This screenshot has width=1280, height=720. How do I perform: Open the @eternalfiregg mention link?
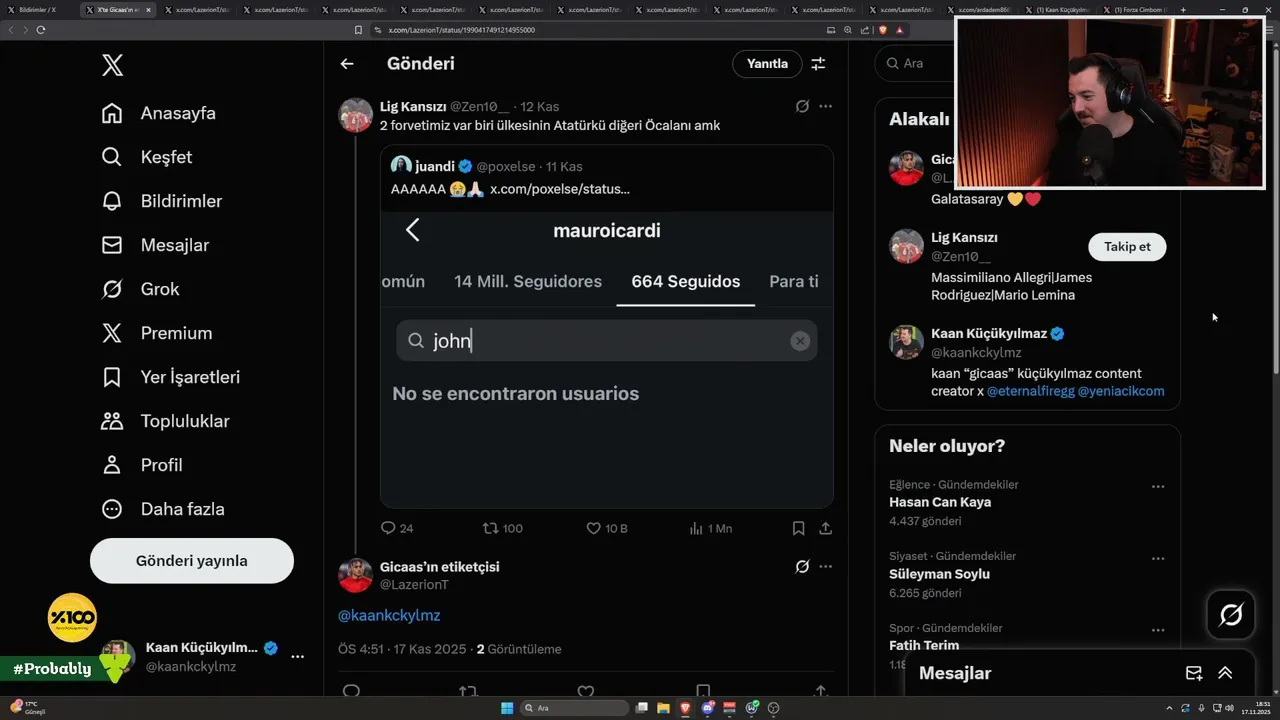pyautogui.click(x=1030, y=391)
